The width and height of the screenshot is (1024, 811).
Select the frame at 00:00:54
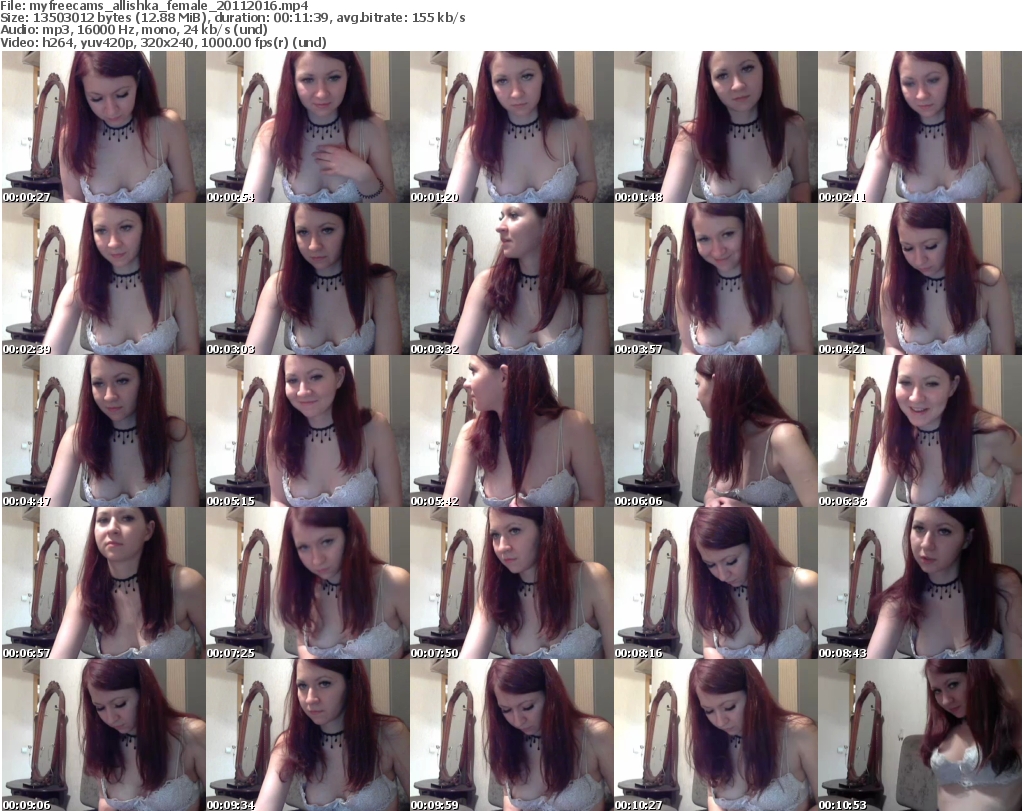tap(307, 127)
